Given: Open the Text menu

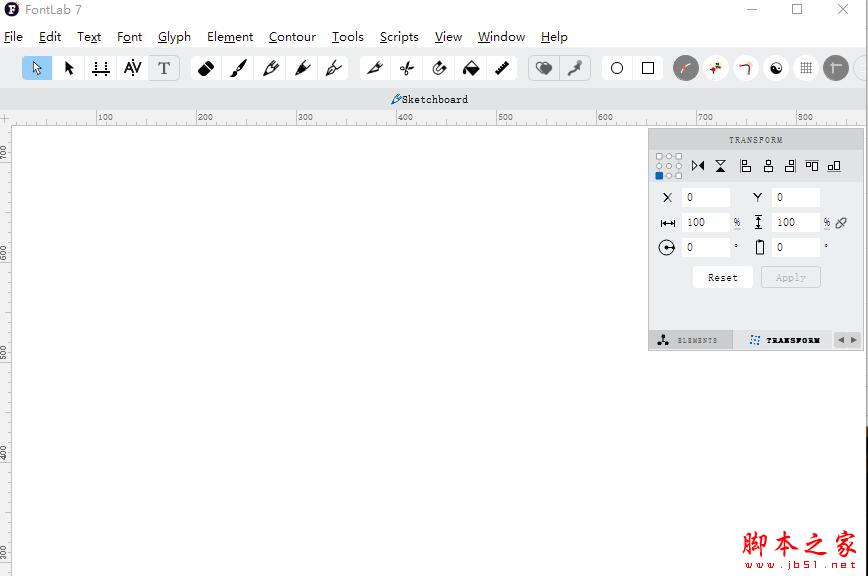Looking at the screenshot, I should click(89, 37).
